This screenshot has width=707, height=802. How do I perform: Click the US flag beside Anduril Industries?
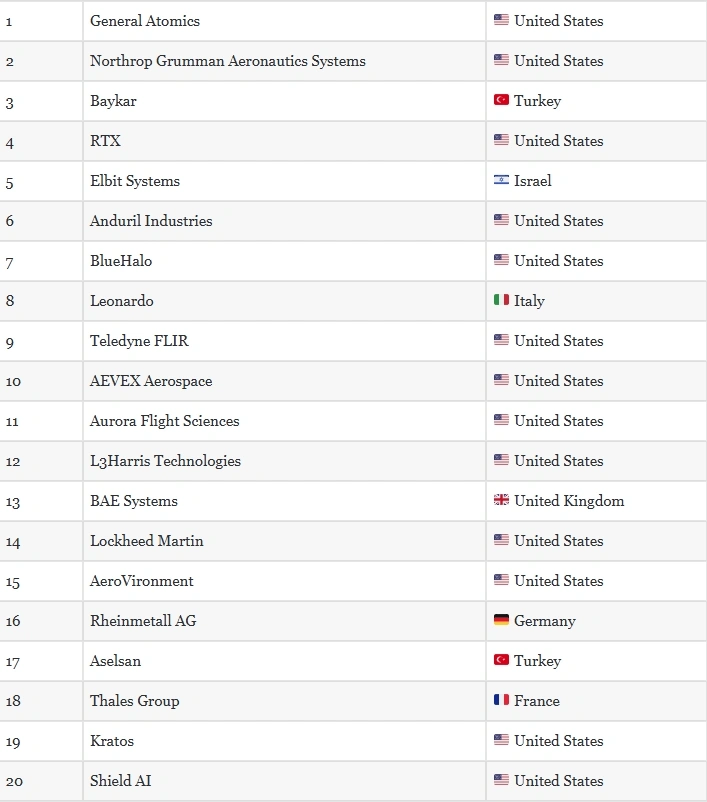point(501,220)
